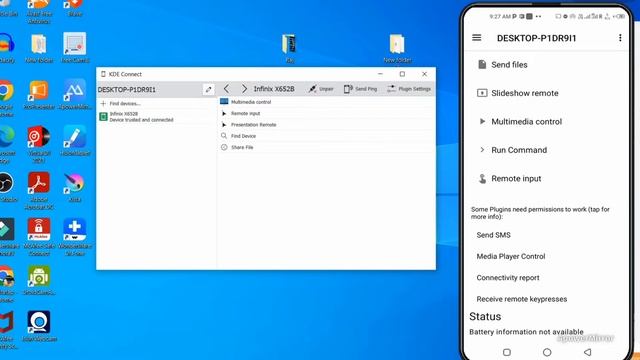
Task: Tap Receive remote keypresses permission entry
Action: click(x=522, y=299)
